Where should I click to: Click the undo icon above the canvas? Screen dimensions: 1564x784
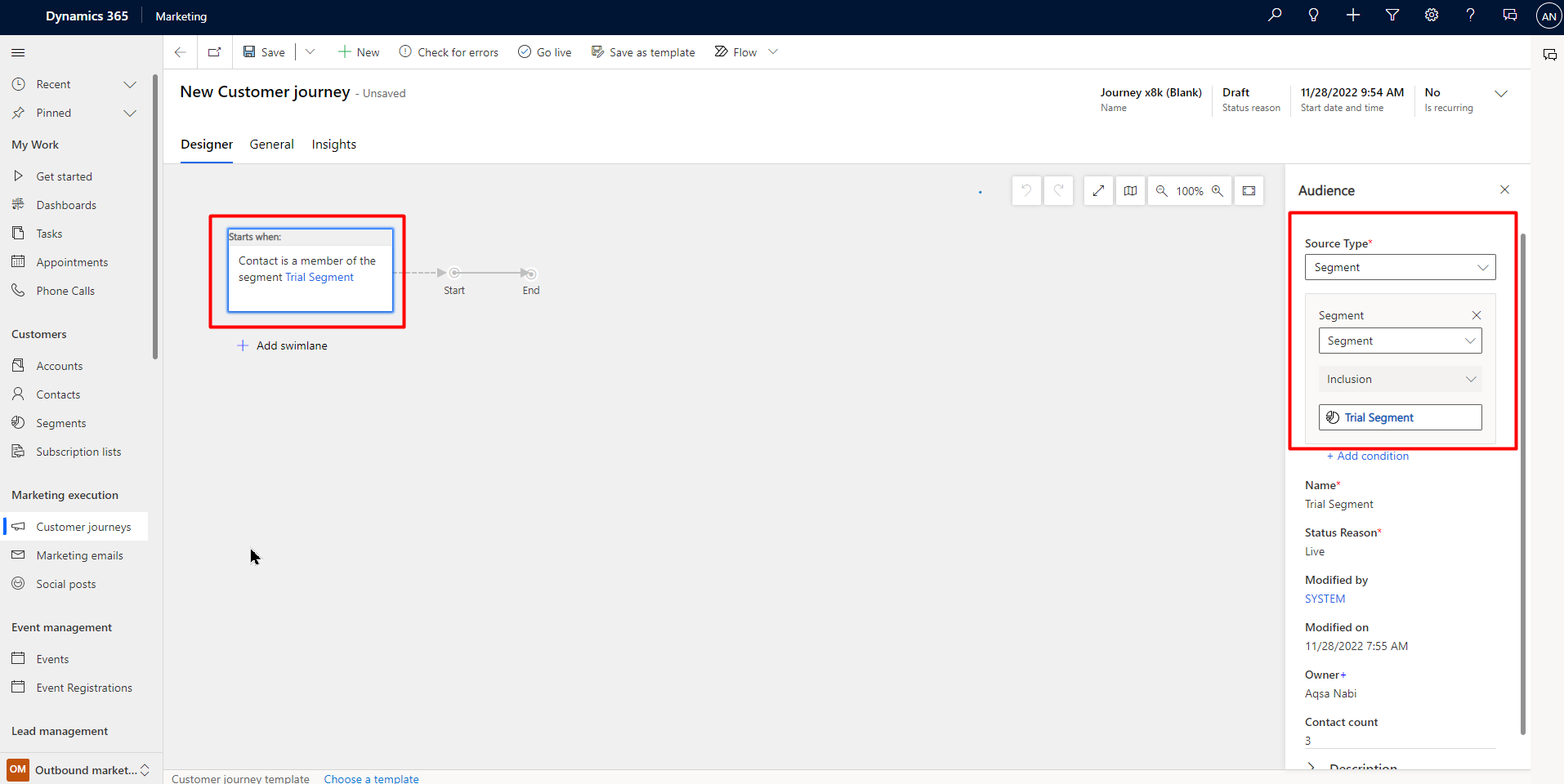pos(1026,190)
